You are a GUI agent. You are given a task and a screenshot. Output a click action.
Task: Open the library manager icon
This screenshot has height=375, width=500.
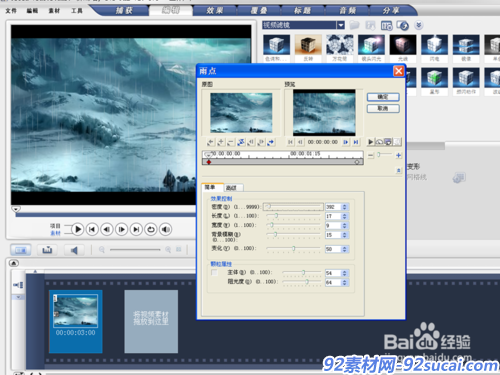coord(370,25)
